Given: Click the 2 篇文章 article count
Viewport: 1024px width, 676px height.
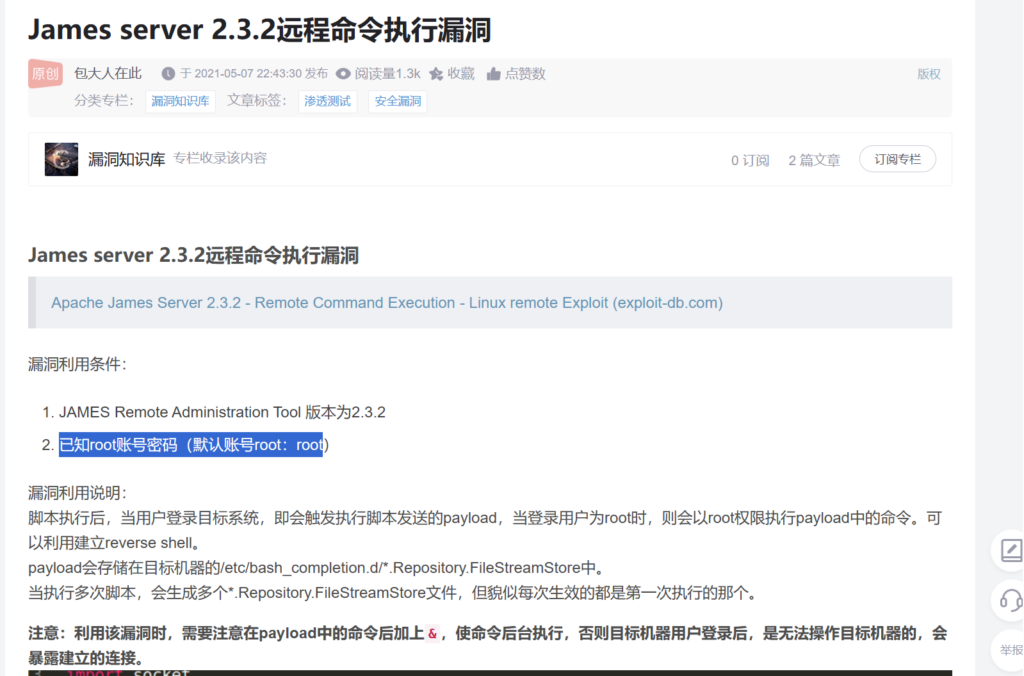Looking at the screenshot, I should click(x=814, y=160).
